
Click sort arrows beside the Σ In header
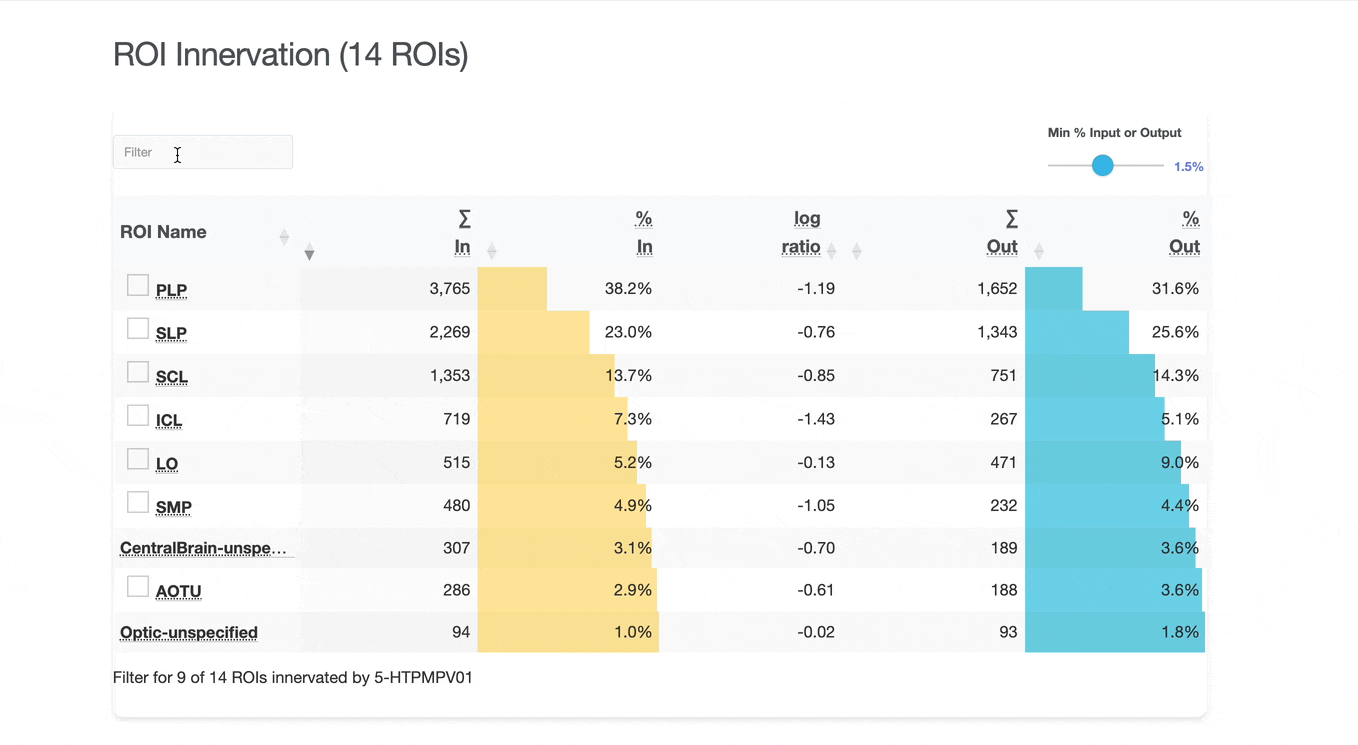point(491,251)
